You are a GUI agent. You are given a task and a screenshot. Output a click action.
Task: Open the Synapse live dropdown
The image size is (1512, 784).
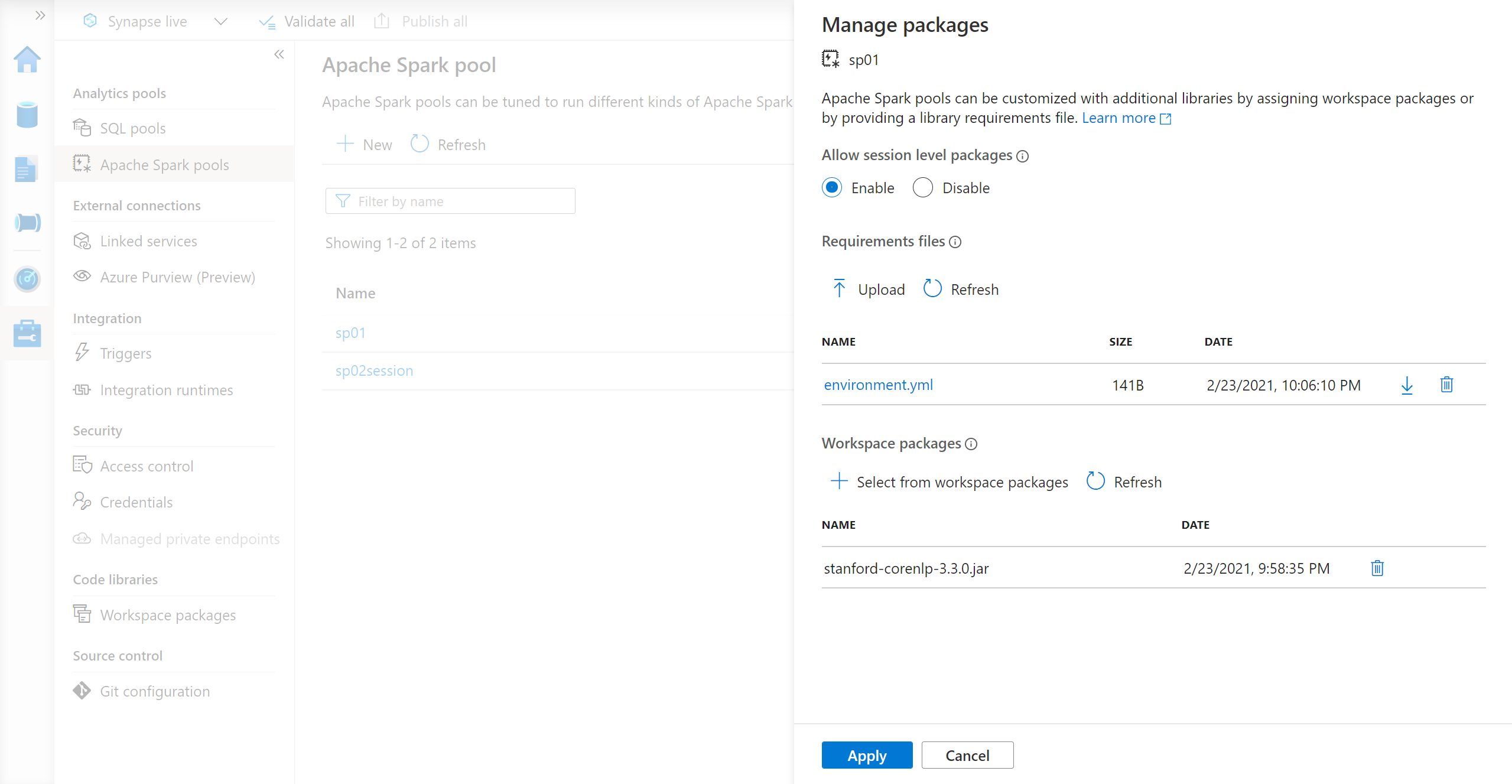click(220, 22)
